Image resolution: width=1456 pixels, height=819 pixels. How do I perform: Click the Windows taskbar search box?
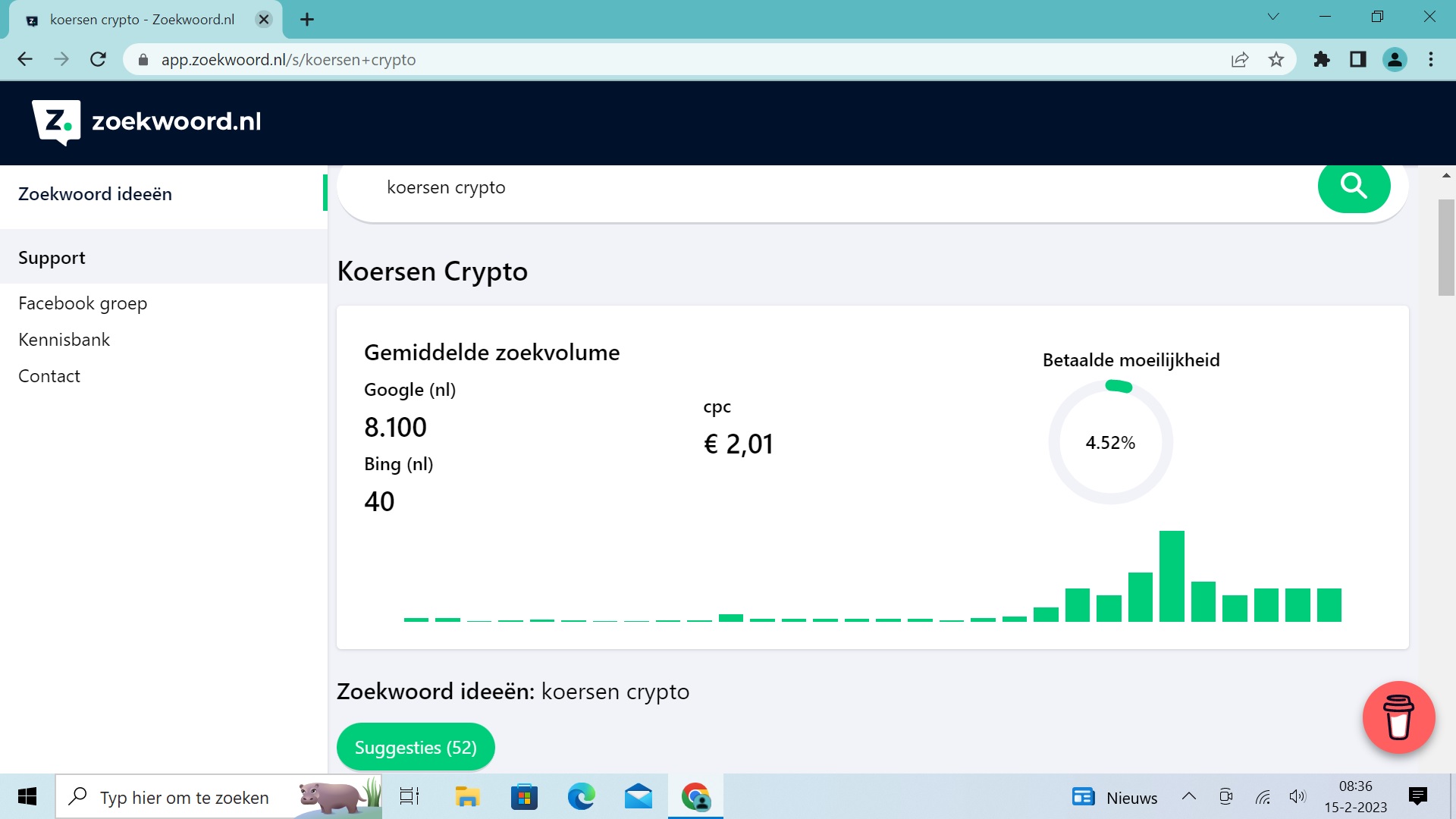click(218, 797)
